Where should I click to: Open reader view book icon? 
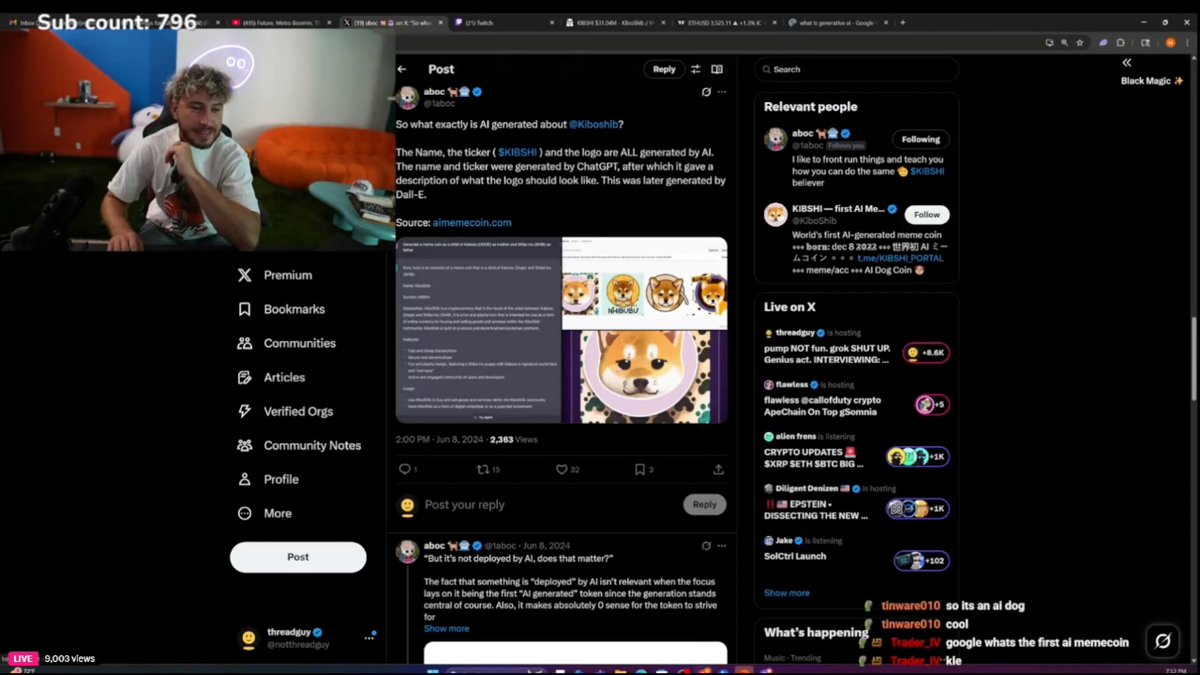[x=717, y=69]
